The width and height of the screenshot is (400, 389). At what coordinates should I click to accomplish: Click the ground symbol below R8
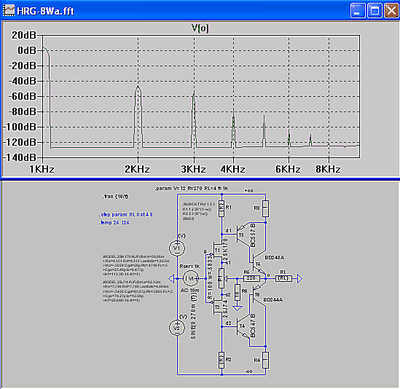pos(237,307)
